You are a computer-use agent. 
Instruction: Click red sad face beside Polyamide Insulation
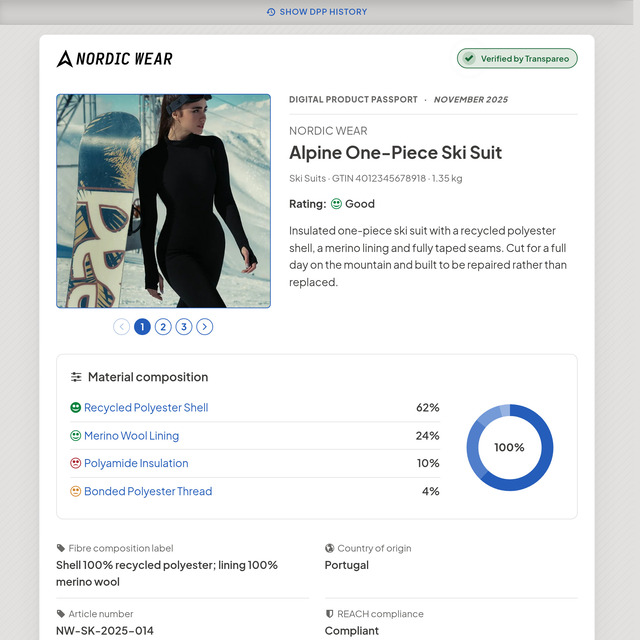[76, 463]
